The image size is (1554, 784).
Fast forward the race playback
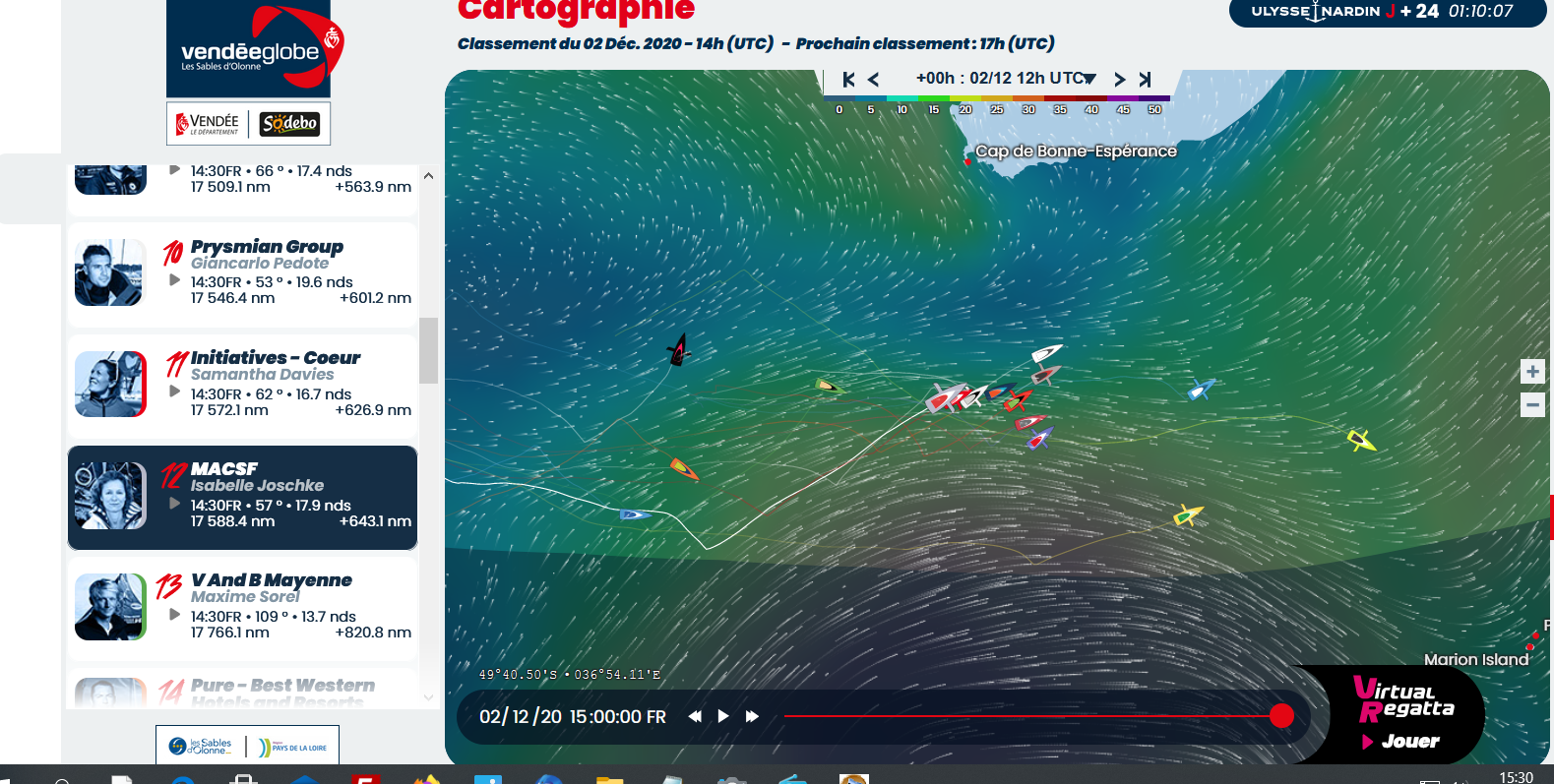pos(752,716)
